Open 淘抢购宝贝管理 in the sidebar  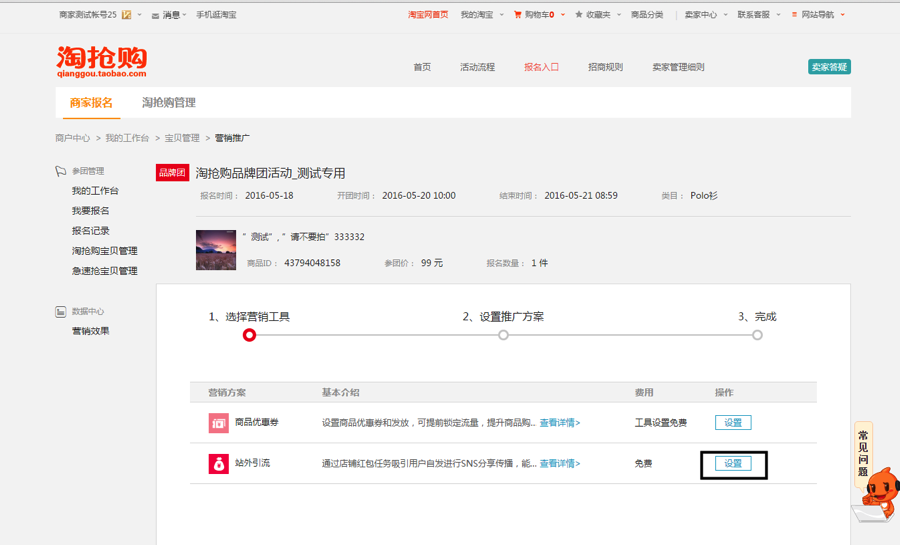(104, 251)
